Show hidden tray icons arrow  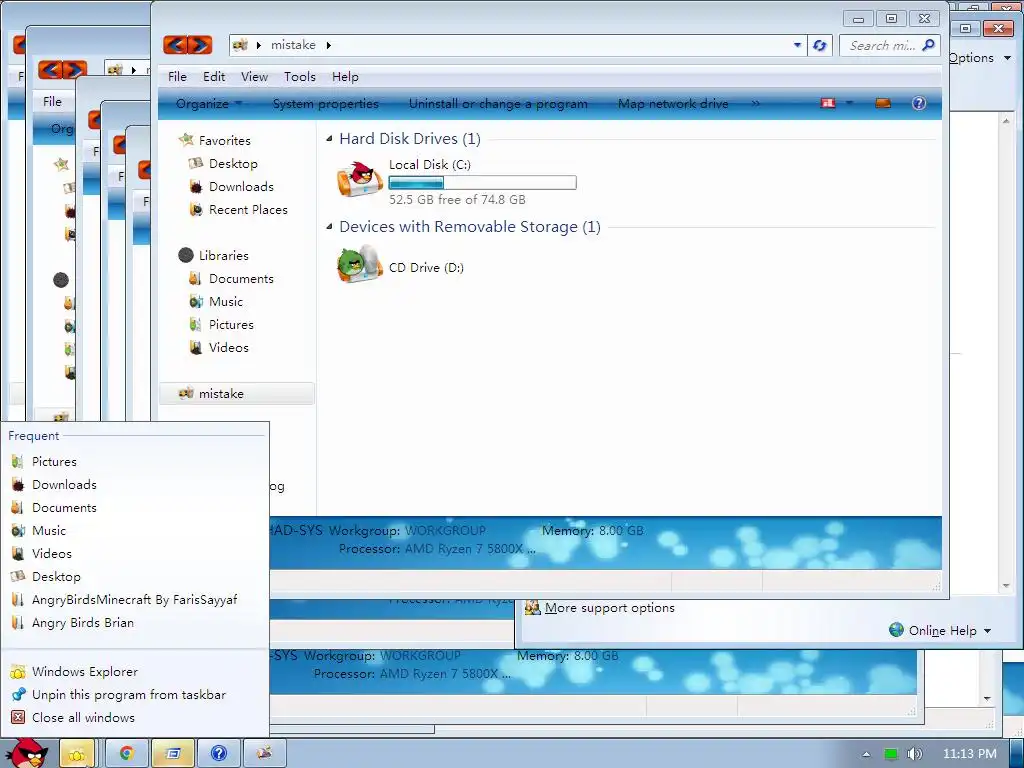(866, 754)
